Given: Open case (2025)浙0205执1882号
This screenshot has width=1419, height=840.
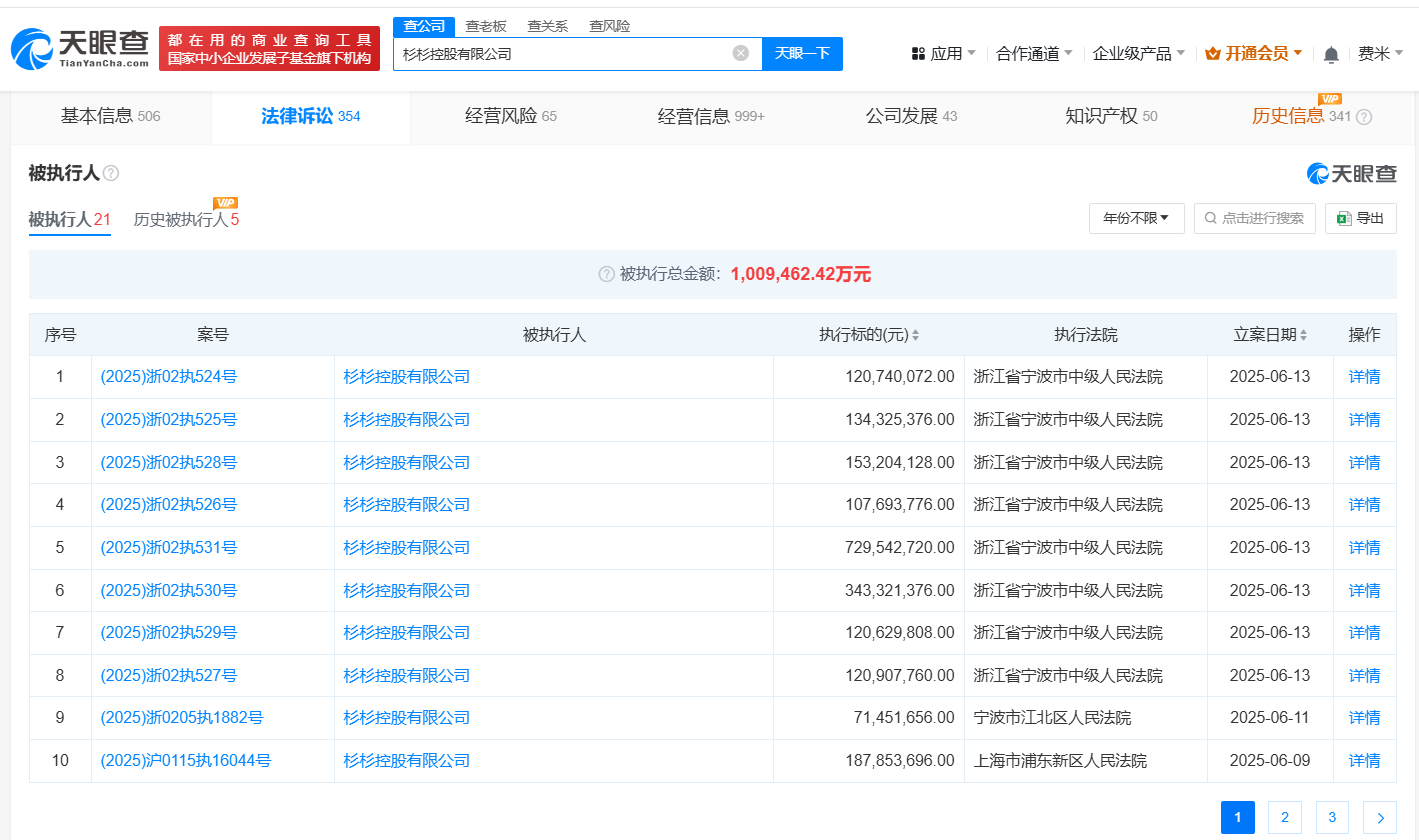Looking at the screenshot, I should point(182,718).
